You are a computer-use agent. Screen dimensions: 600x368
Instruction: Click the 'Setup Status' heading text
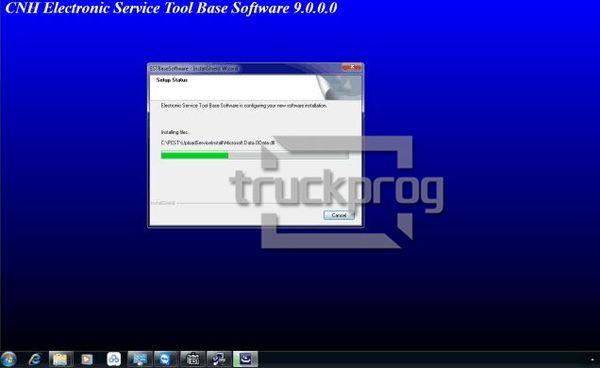(x=172, y=80)
